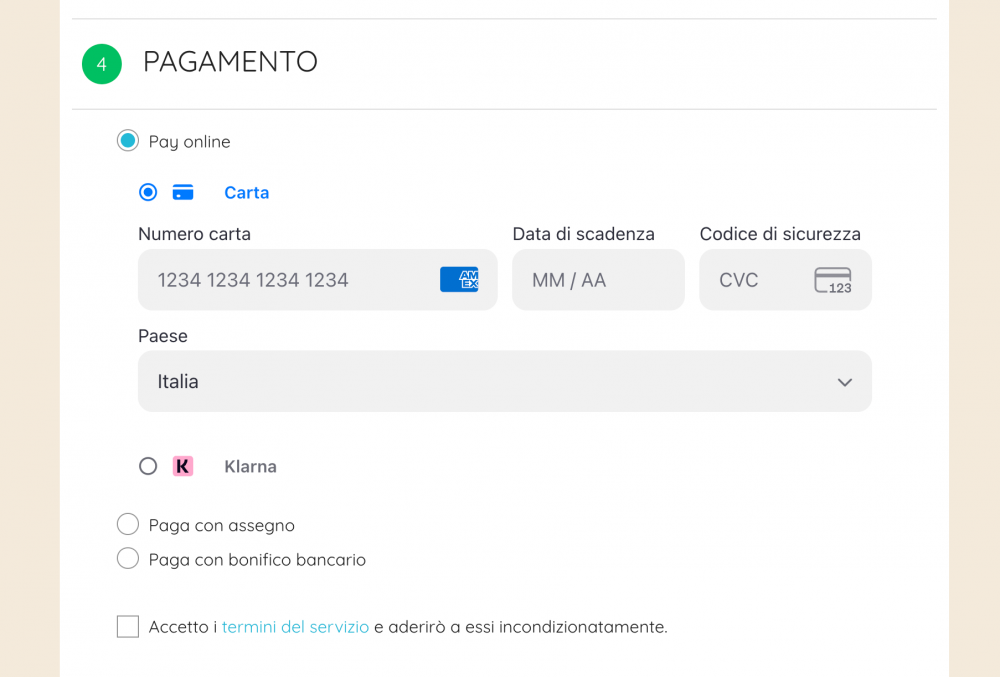The height and width of the screenshot is (677, 1000).
Task: Click the PAGAMENTO section heading
Action: (229, 62)
